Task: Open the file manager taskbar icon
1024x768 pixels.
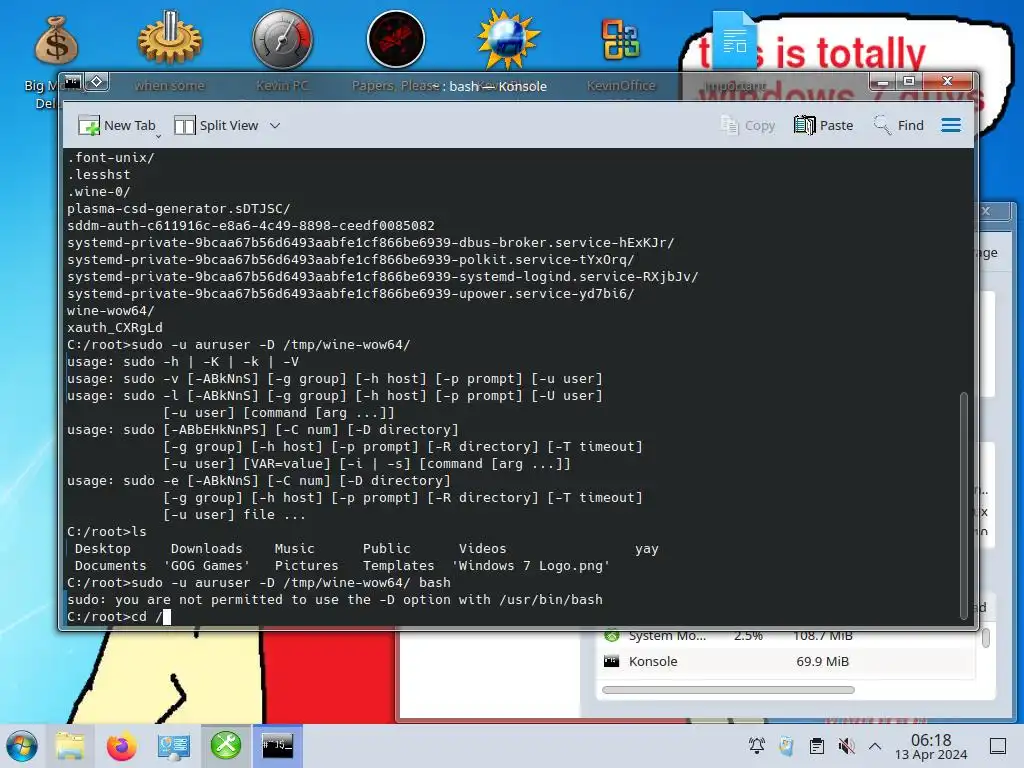Action: point(70,746)
